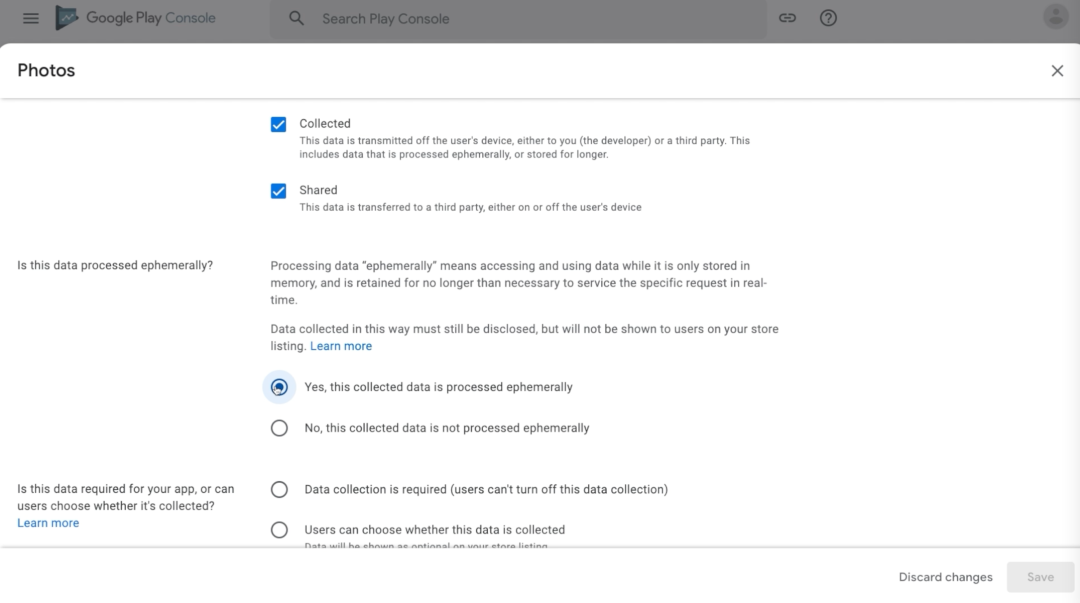Click the Photos dialog title
1080x603 pixels.
coord(46,70)
